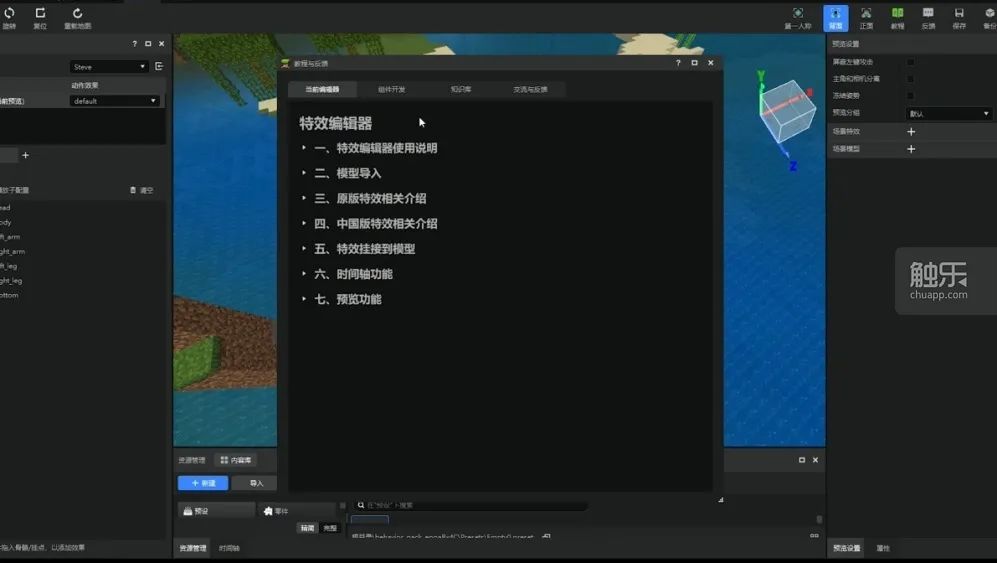The width and height of the screenshot is (997, 563).
Task: Click the 旋转 rotate icon
Action: point(8,14)
